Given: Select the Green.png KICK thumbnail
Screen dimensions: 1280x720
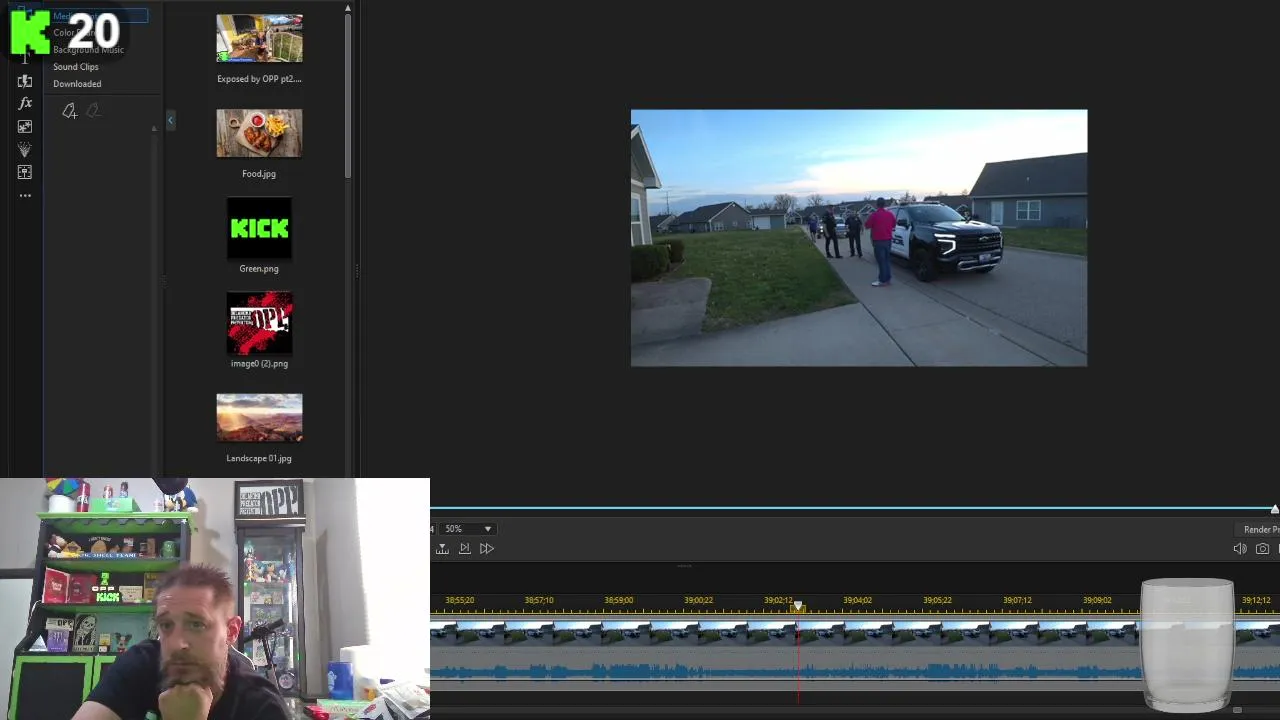Looking at the screenshot, I should [259, 228].
